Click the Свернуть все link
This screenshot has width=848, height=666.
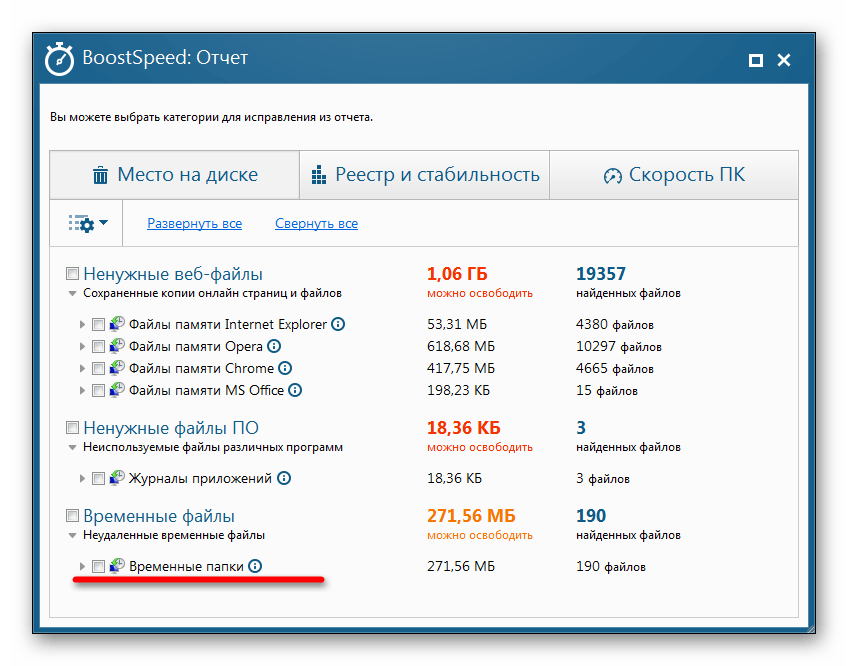pyautogui.click(x=316, y=224)
